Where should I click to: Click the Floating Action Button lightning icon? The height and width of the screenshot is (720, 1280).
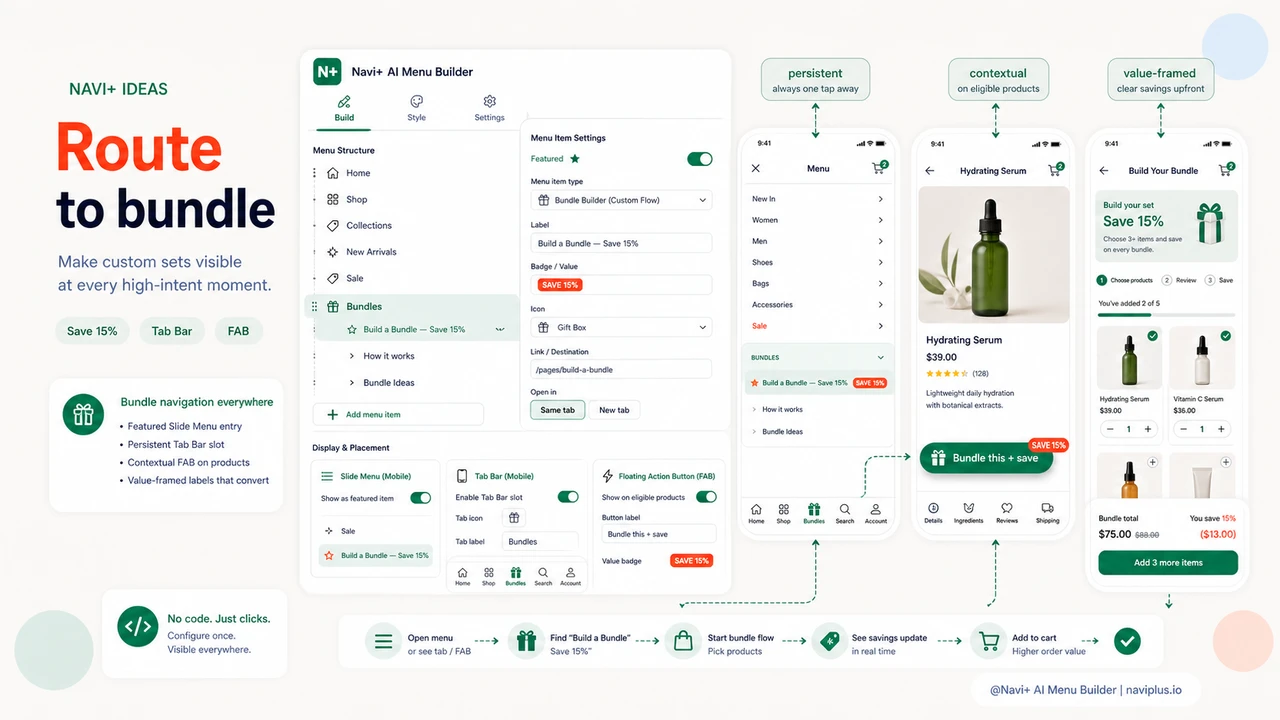(608, 476)
